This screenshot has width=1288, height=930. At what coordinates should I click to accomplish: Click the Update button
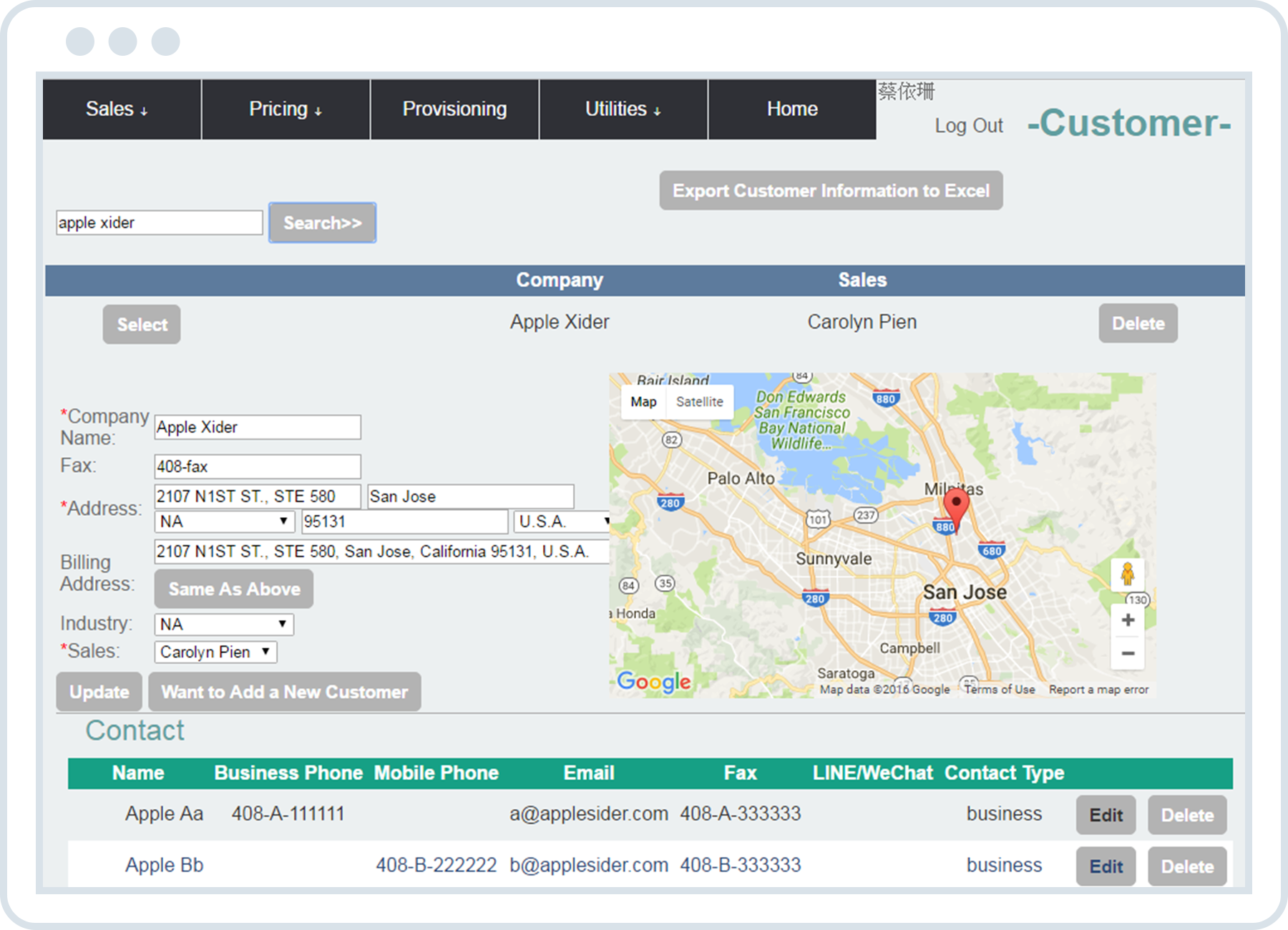click(98, 692)
